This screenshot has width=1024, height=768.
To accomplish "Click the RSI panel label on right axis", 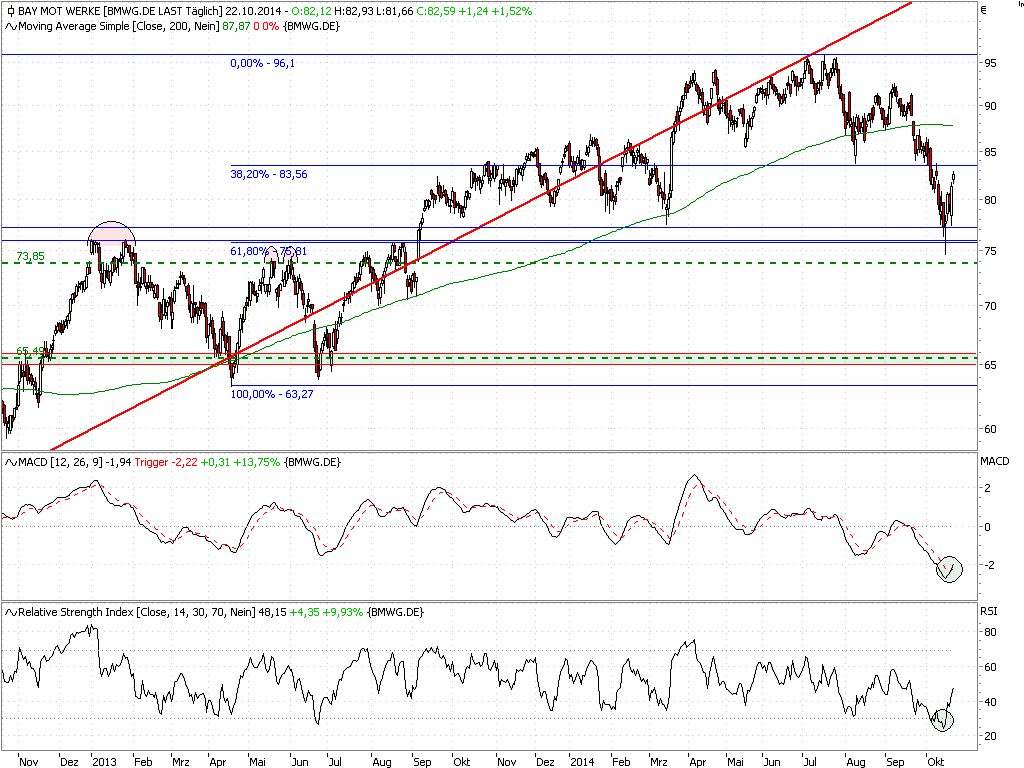I will tap(989, 611).
